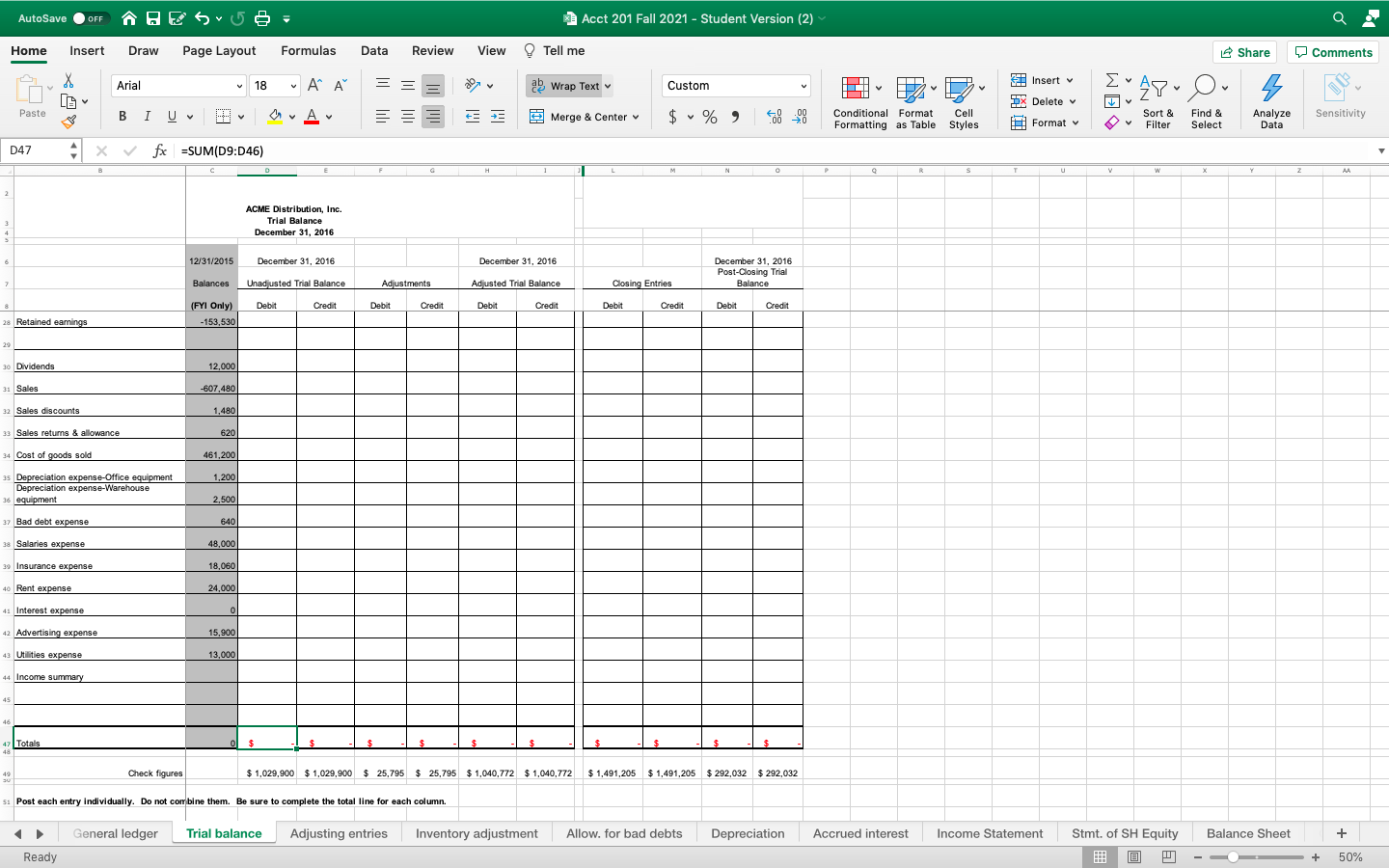
Task: Click the Share button
Action: 1244,52
